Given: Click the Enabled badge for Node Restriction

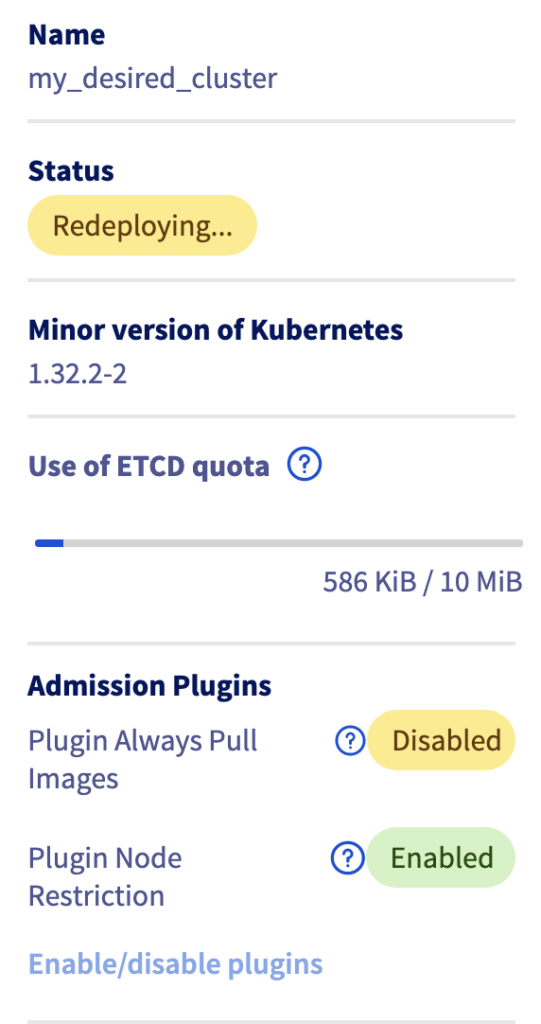Looking at the screenshot, I should pos(441,857).
